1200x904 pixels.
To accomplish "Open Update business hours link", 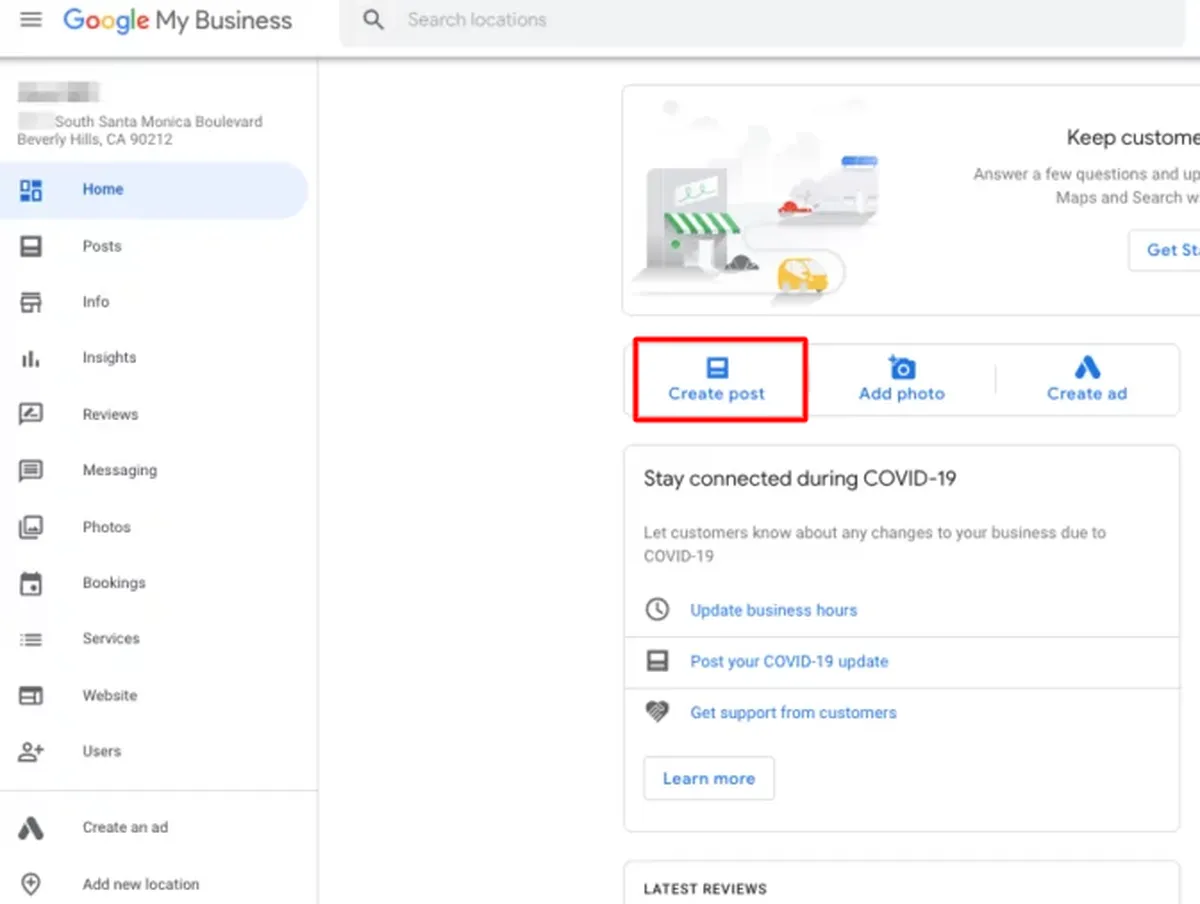I will (773, 610).
